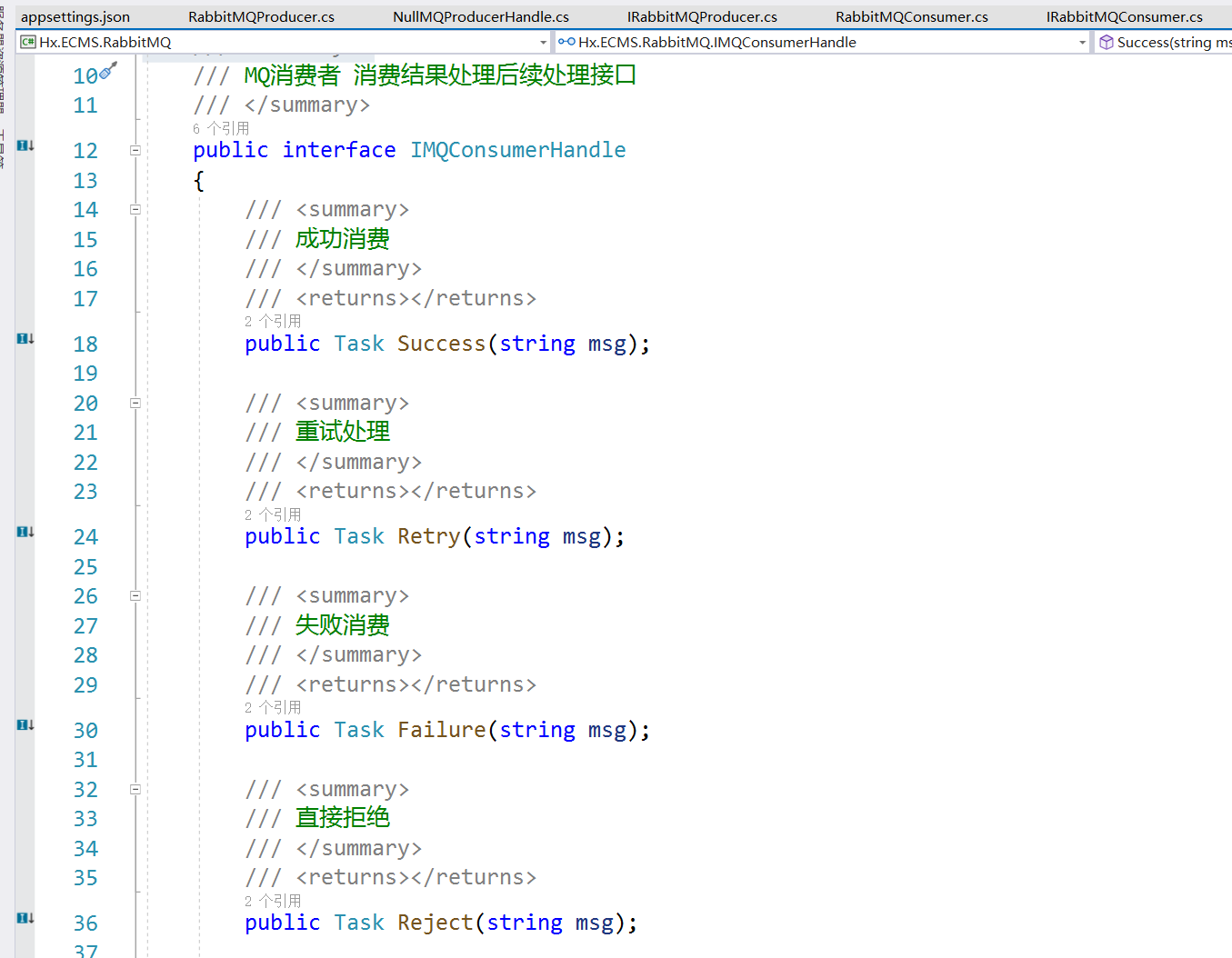Click the method cube icon beside Success
The image size is (1232, 958).
click(x=1107, y=42)
